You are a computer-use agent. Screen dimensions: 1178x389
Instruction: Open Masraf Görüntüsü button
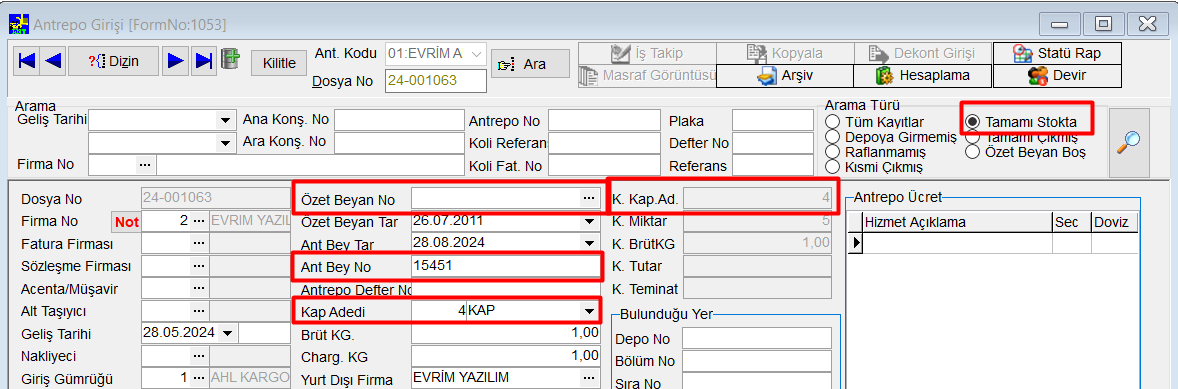click(646, 76)
